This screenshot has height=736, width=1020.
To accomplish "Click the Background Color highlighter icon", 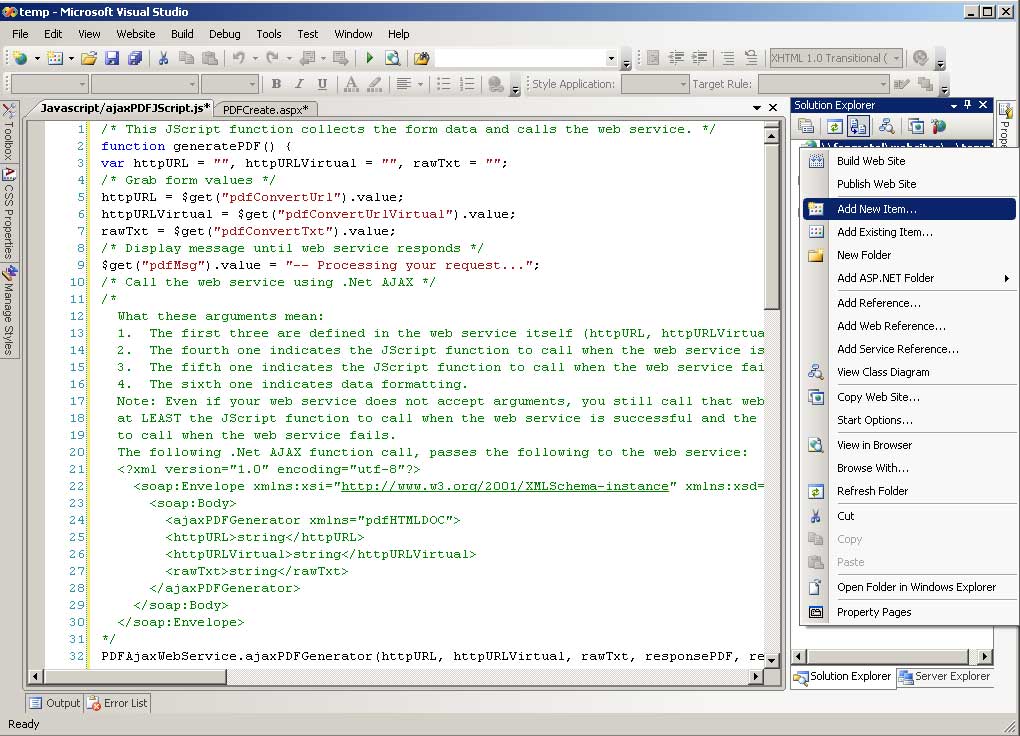I will pyautogui.click(x=375, y=84).
